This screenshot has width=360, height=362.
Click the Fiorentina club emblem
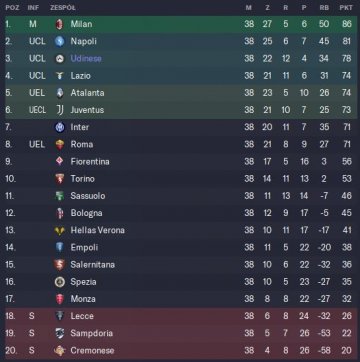[x=60, y=162]
